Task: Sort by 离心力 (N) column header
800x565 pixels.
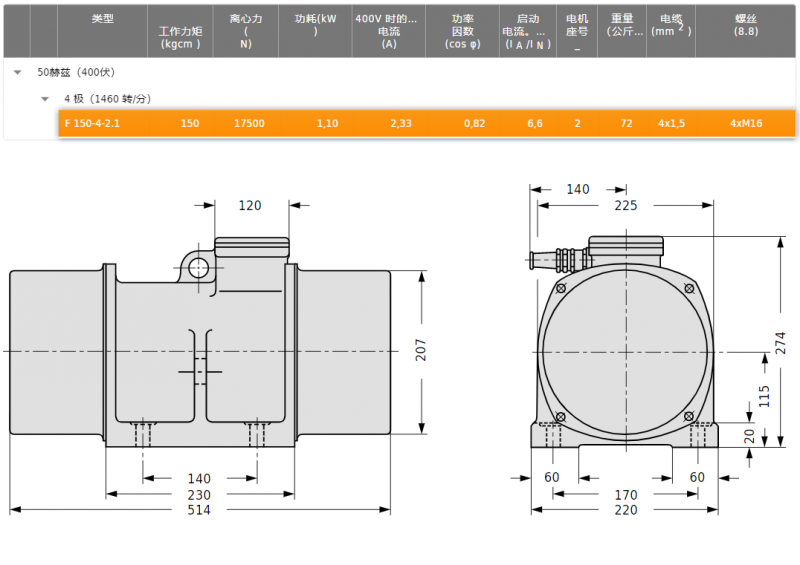Action: click(x=246, y=31)
